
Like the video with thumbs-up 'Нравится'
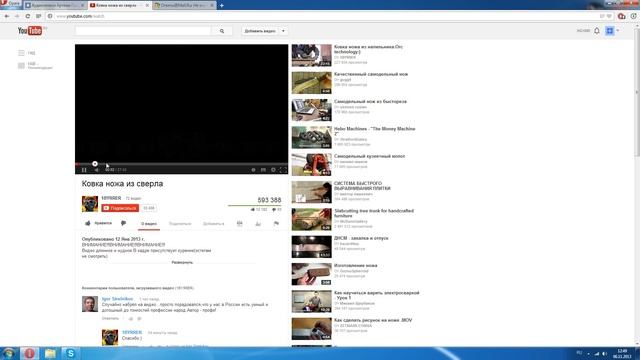click(x=98, y=223)
